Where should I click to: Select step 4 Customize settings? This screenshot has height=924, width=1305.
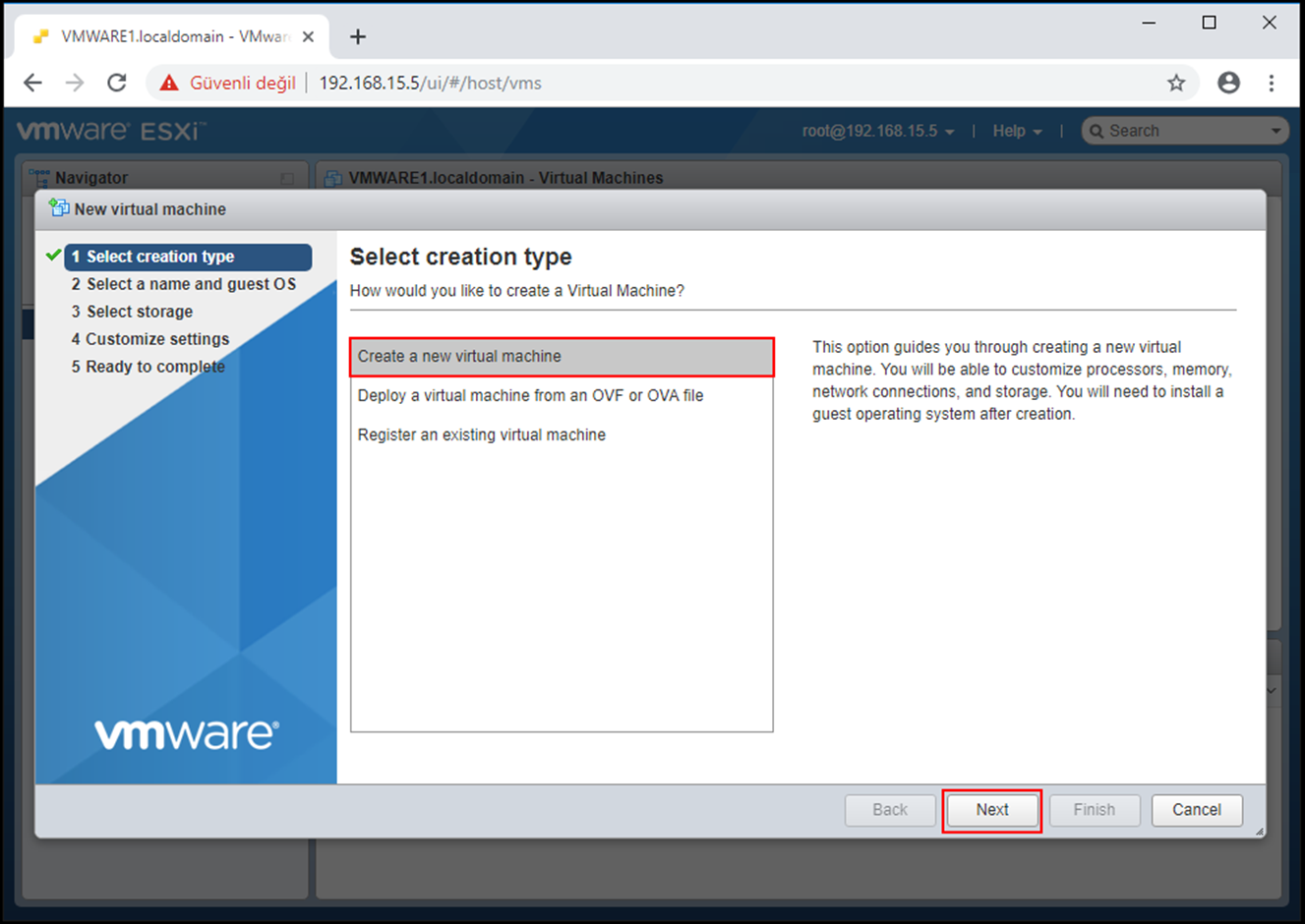click(149, 339)
